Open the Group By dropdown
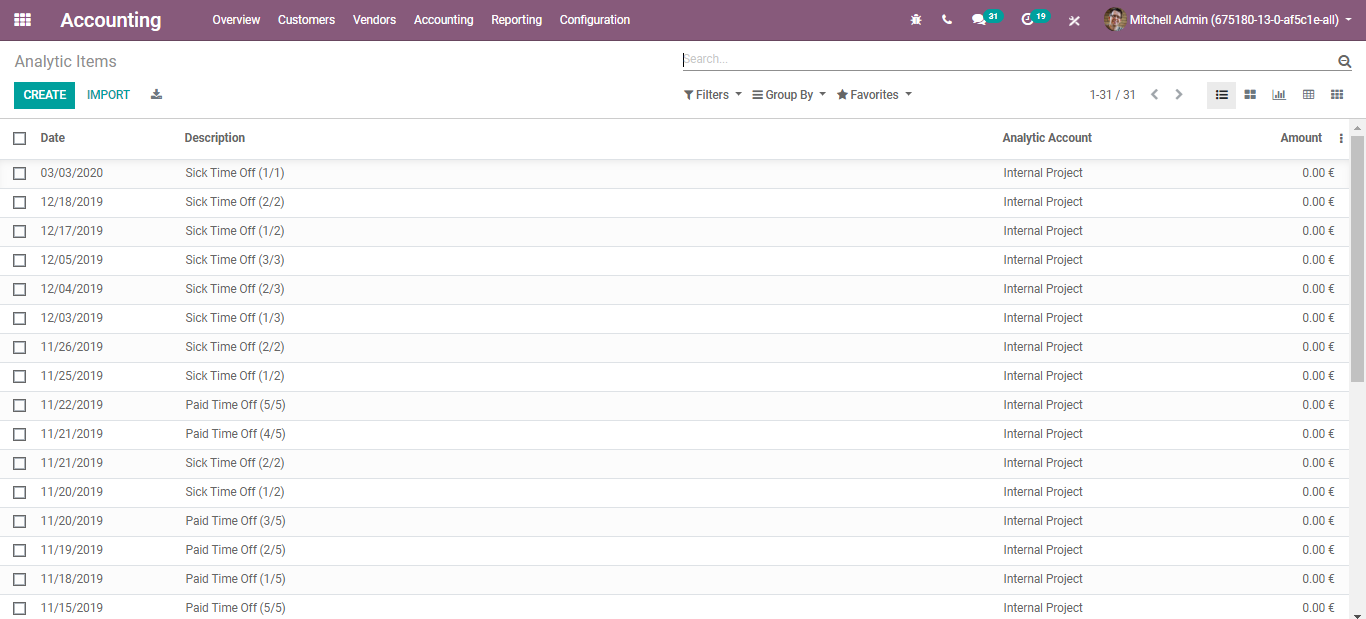This screenshot has width=1366, height=619. coord(789,95)
